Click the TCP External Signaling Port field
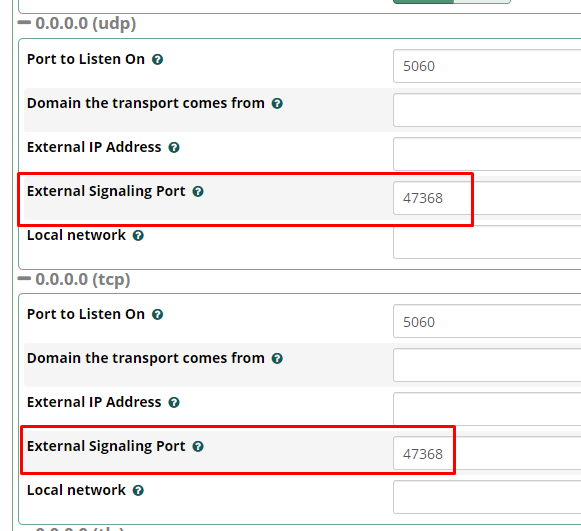 pyautogui.click(x=487, y=453)
